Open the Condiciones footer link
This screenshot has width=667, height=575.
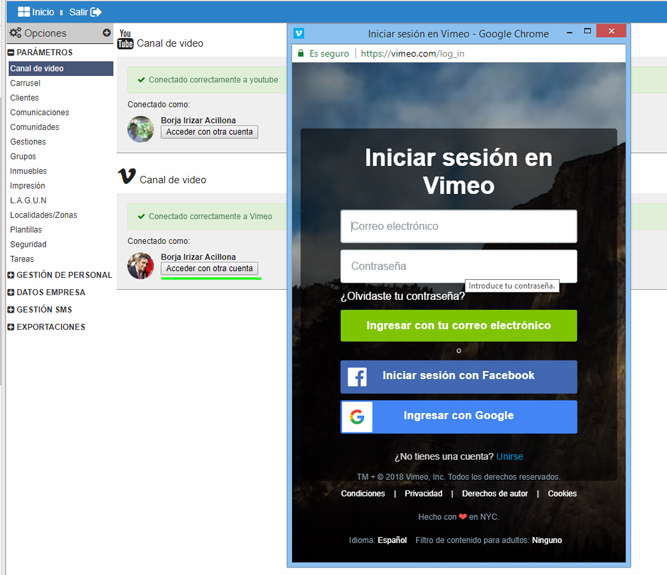(363, 493)
